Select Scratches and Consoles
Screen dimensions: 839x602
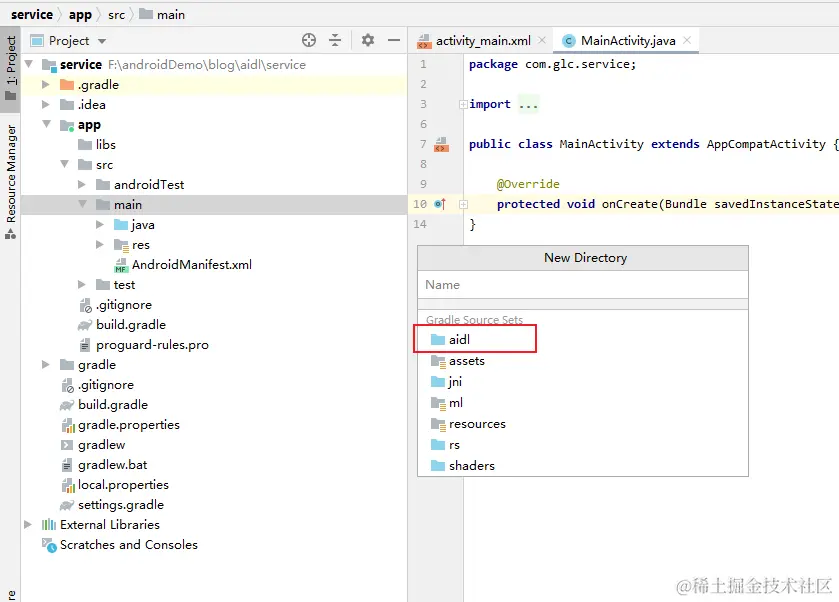[128, 545]
